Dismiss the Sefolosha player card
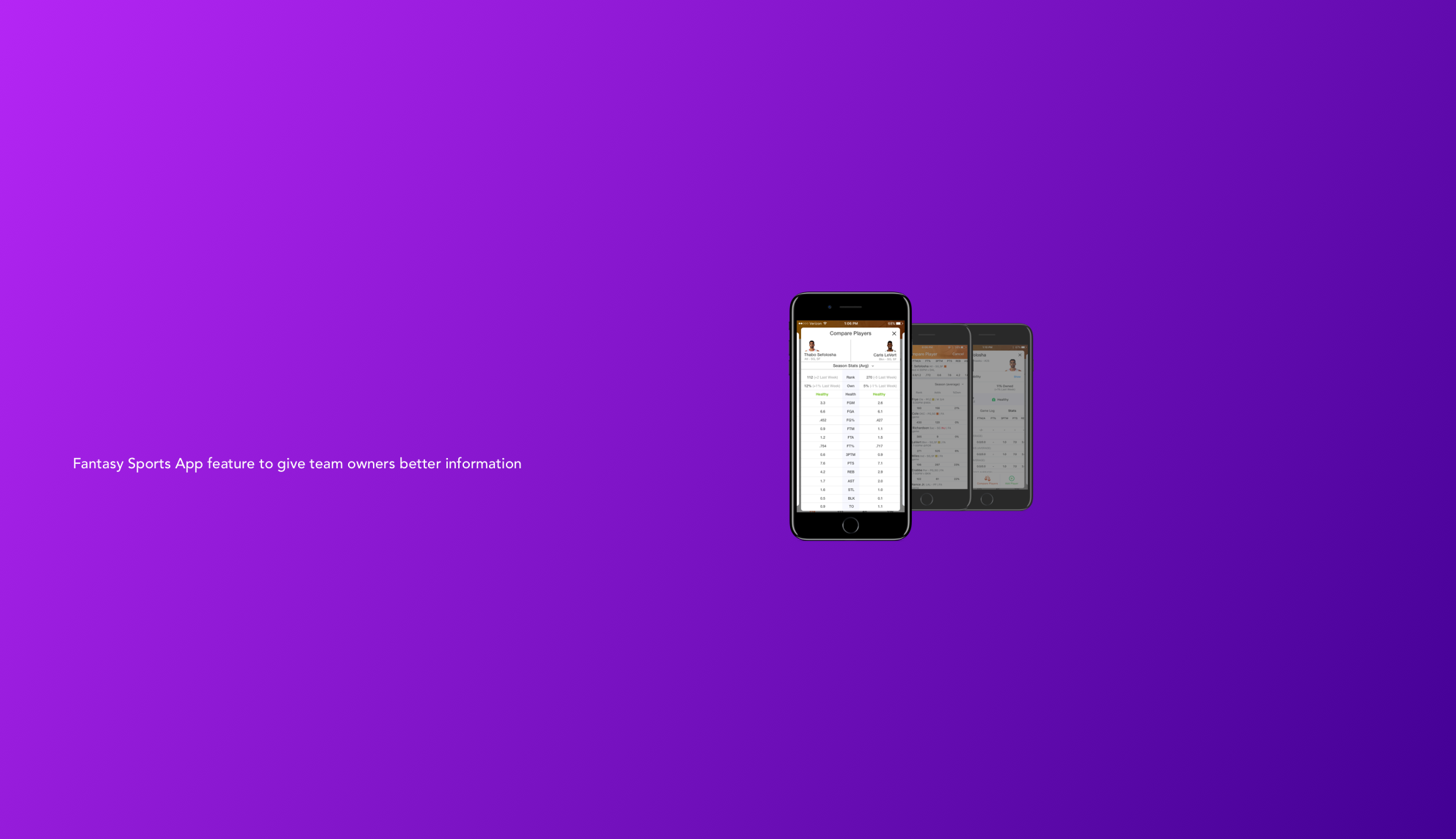This screenshot has height=839, width=1456. tap(1021, 355)
